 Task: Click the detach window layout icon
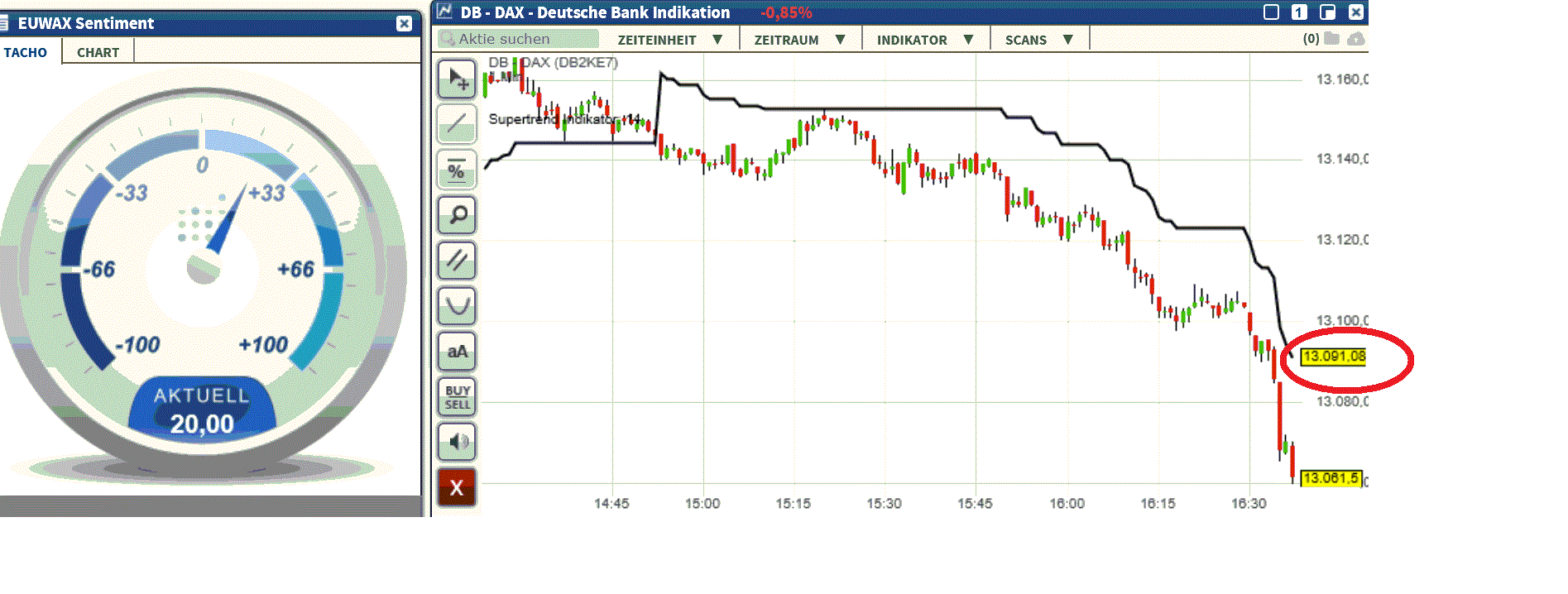(x=1327, y=12)
